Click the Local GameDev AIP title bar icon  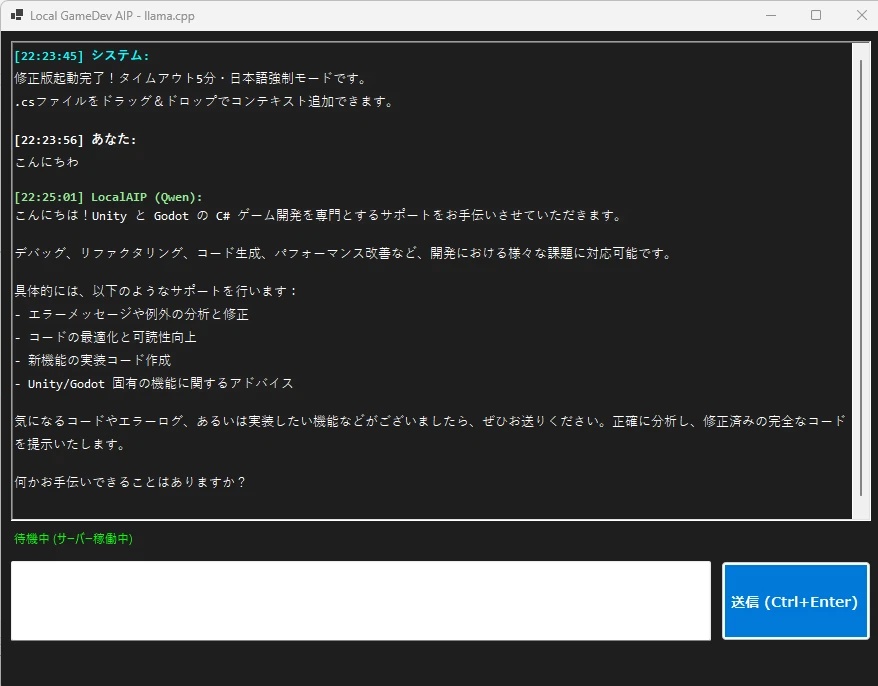click(16, 16)
